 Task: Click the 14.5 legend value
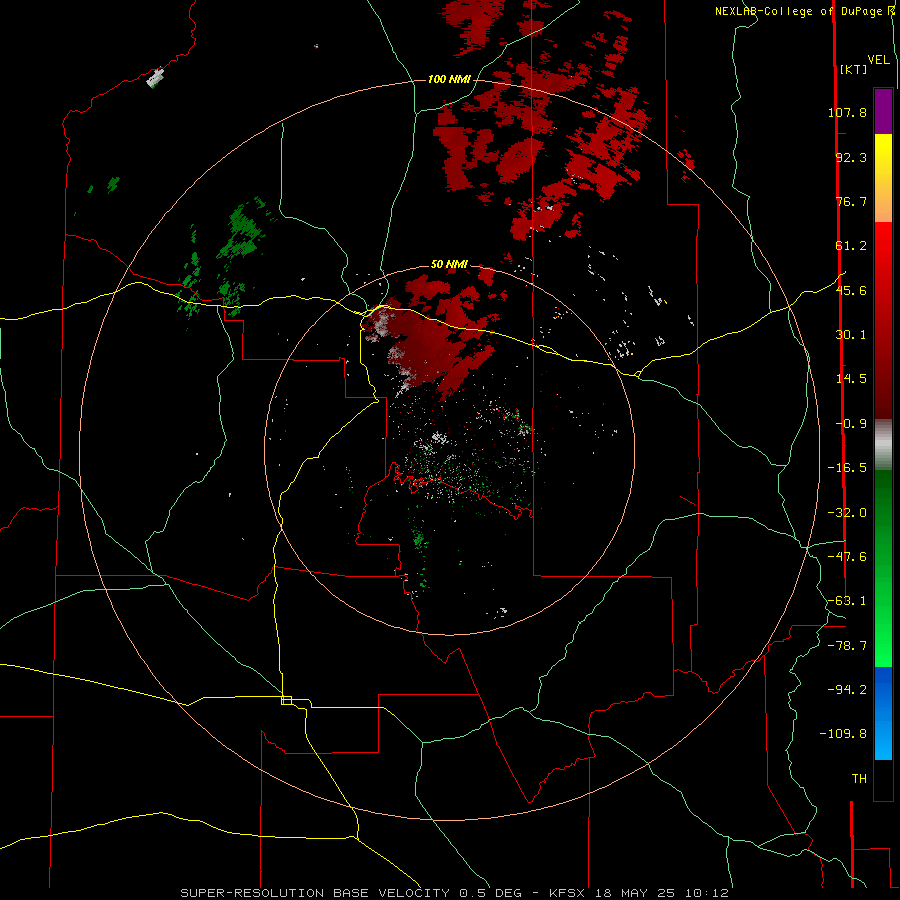click(x=851, y=379)
